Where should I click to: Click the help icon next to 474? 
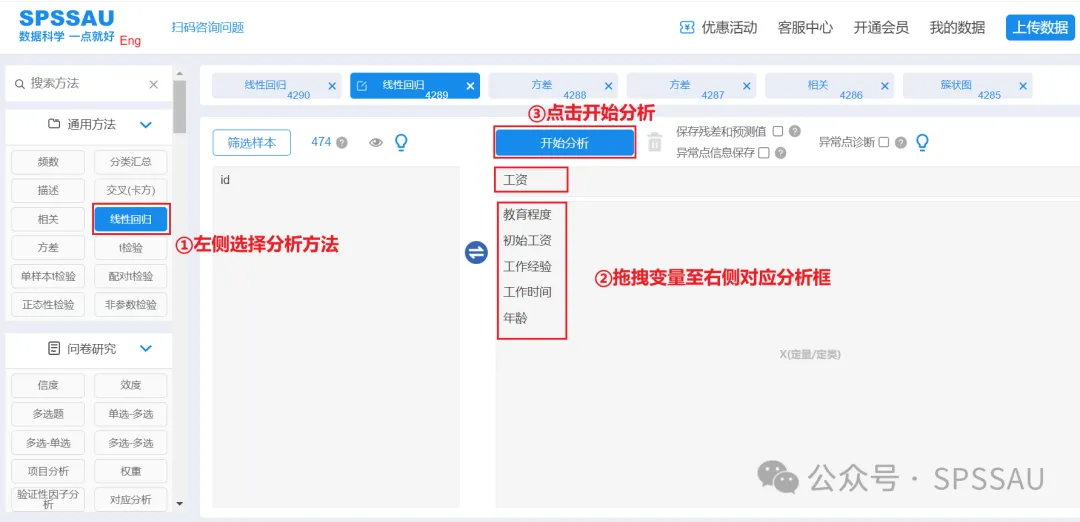[342, 143]
